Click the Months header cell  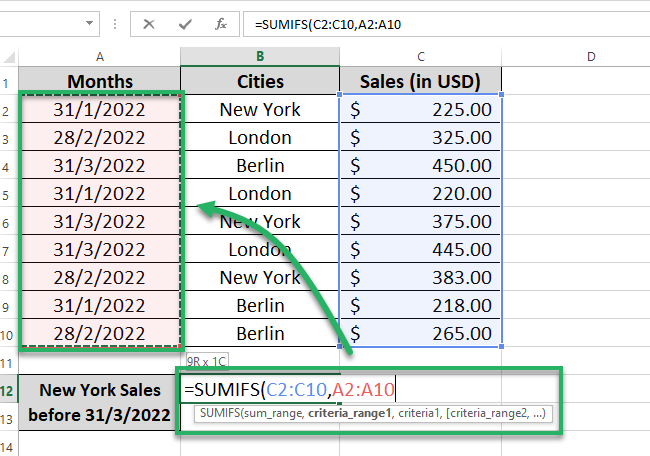point(99,81)
